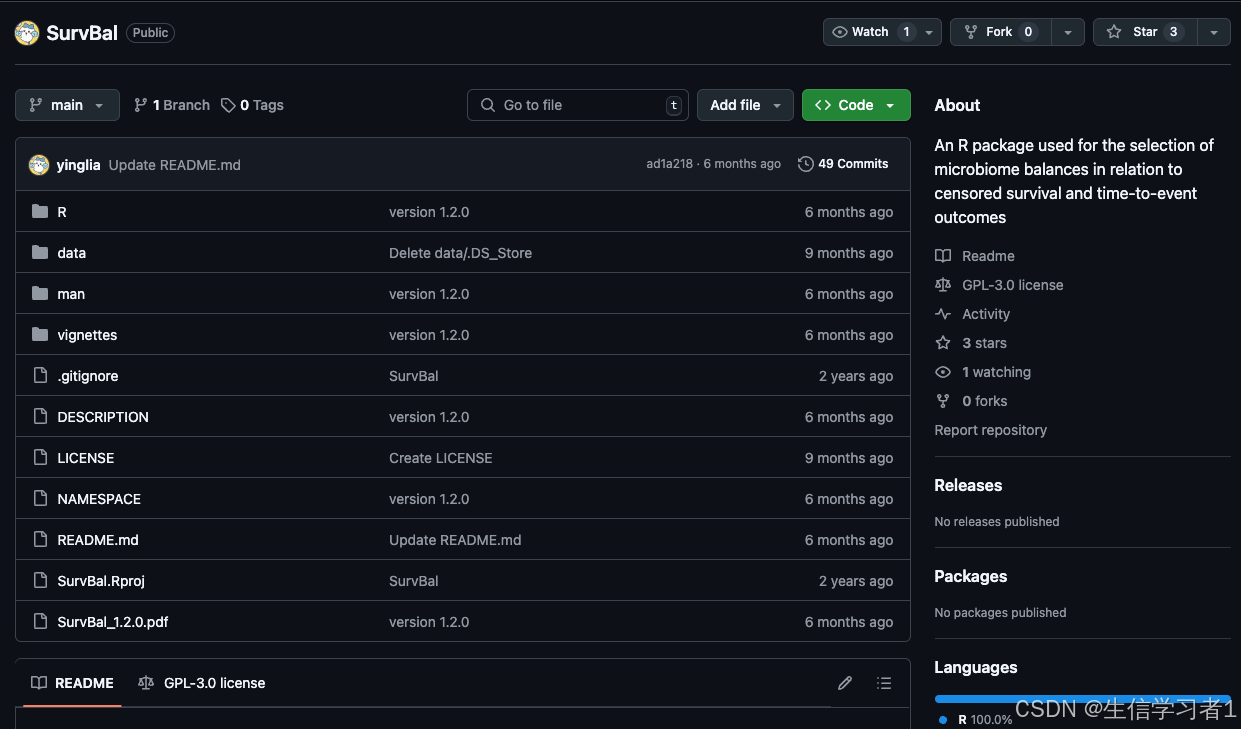
Task: Open the main branch selector dropdown
Action: (x=67, y=105)
